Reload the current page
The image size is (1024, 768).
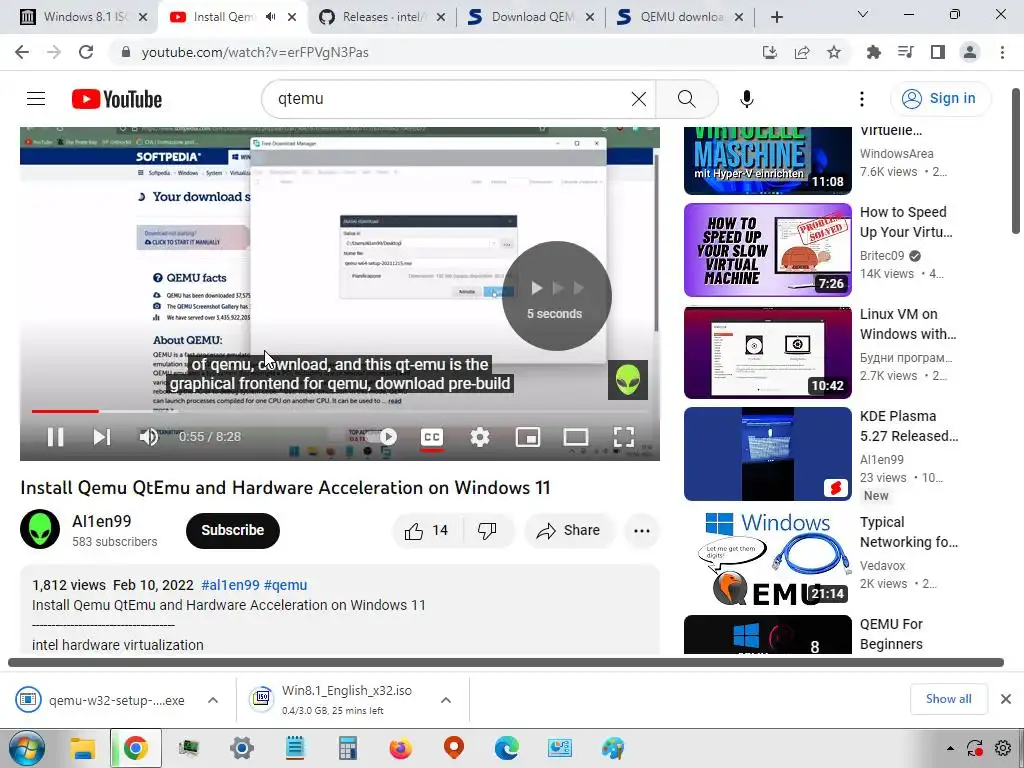coord(86,52)
